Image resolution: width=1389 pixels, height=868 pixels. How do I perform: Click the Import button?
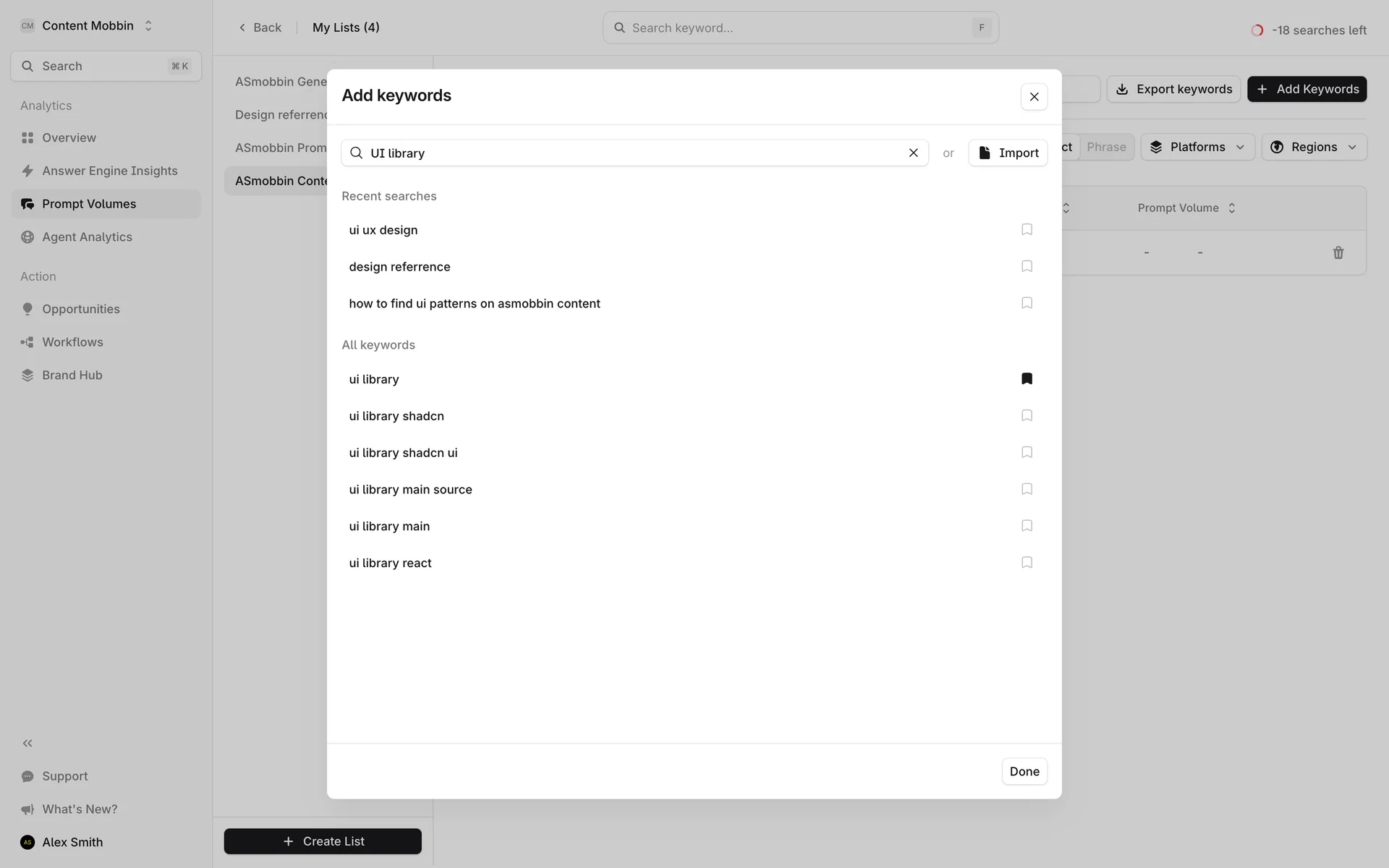click(x=1008, y=153)
